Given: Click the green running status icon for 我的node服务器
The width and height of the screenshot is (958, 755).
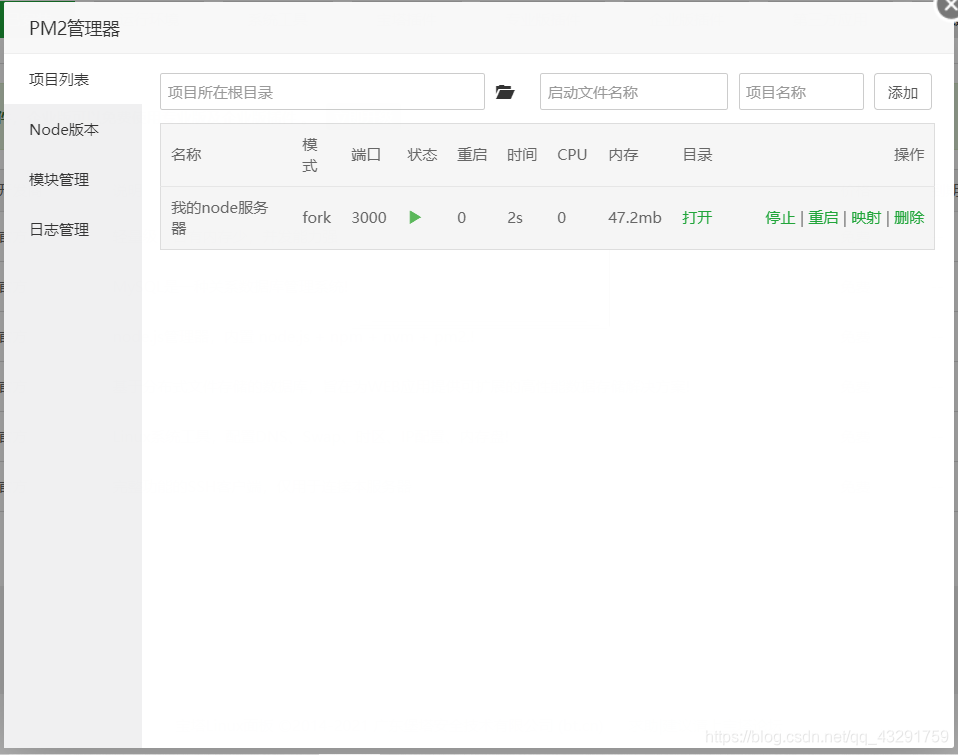Looking at the screenshot, I should coord(415,217).
